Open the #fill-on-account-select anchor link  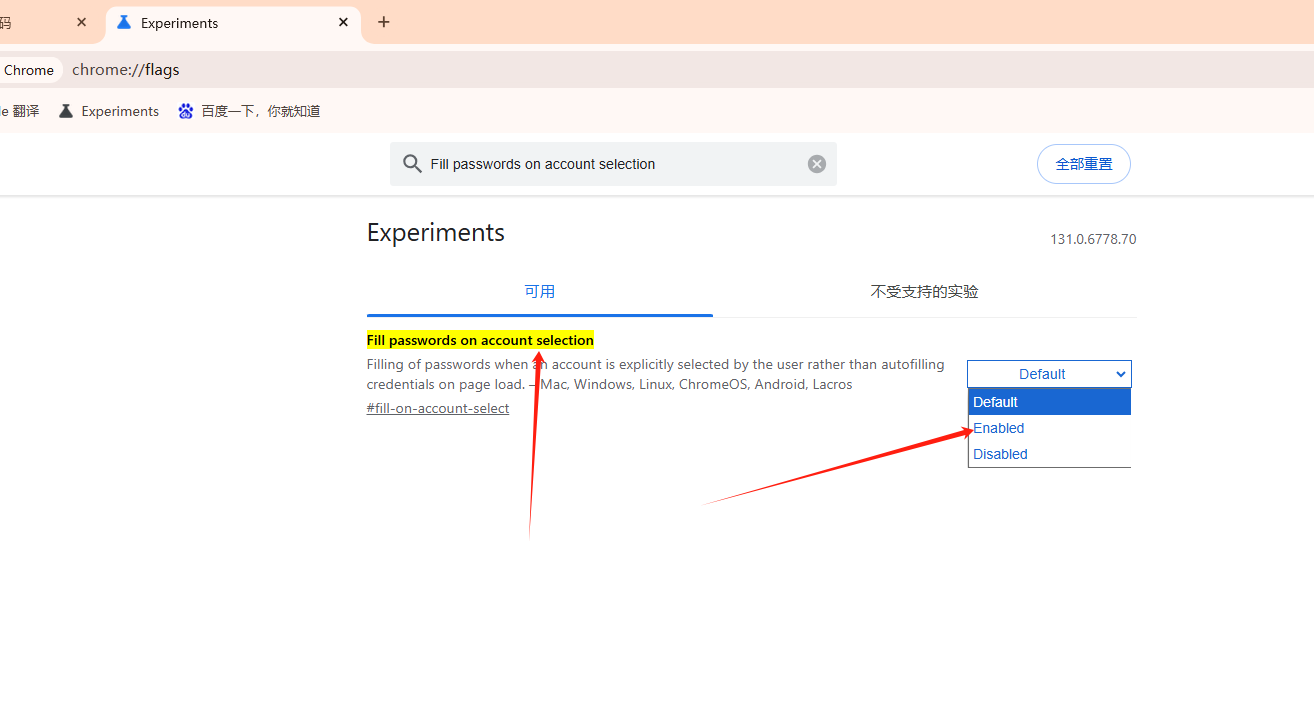coord(438,408)
